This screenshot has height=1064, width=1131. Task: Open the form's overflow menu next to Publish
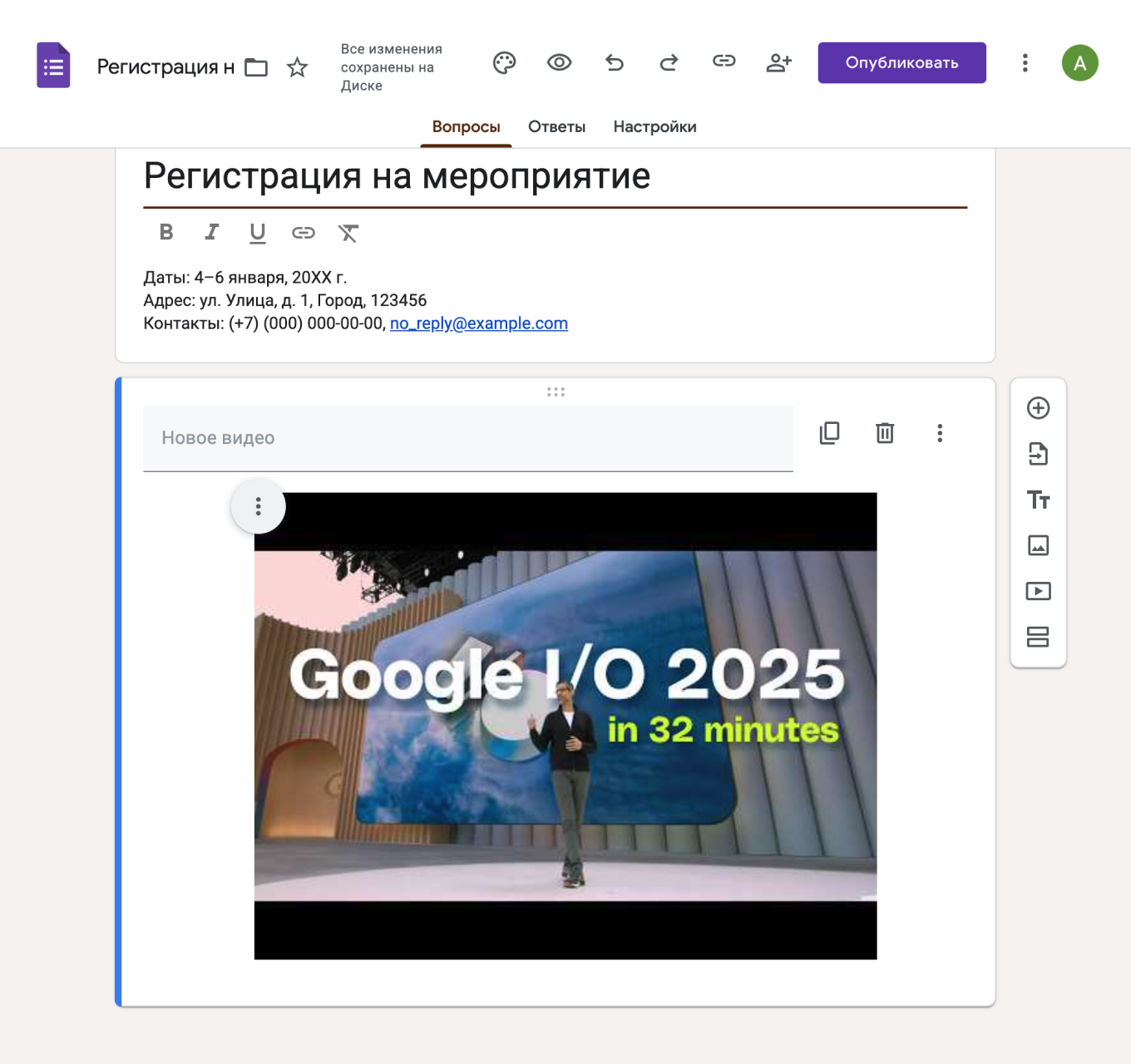(1025, 62)
